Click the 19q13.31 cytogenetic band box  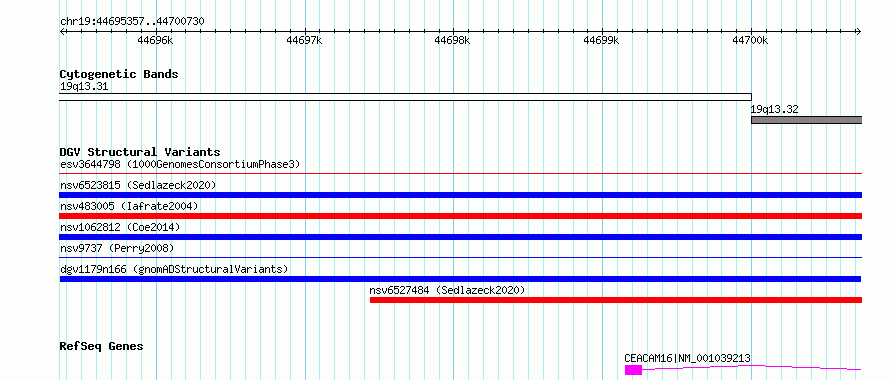pos(405,97)
